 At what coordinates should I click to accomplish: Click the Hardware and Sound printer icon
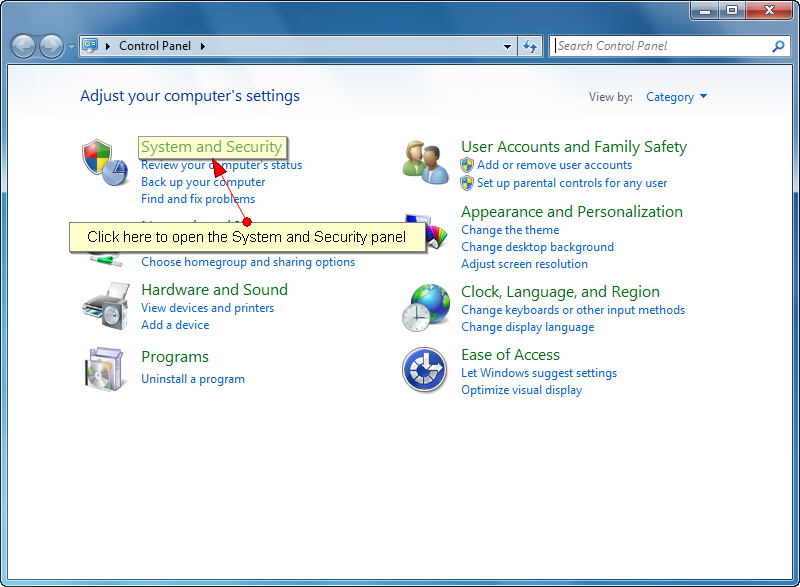[x=106, y=306]
